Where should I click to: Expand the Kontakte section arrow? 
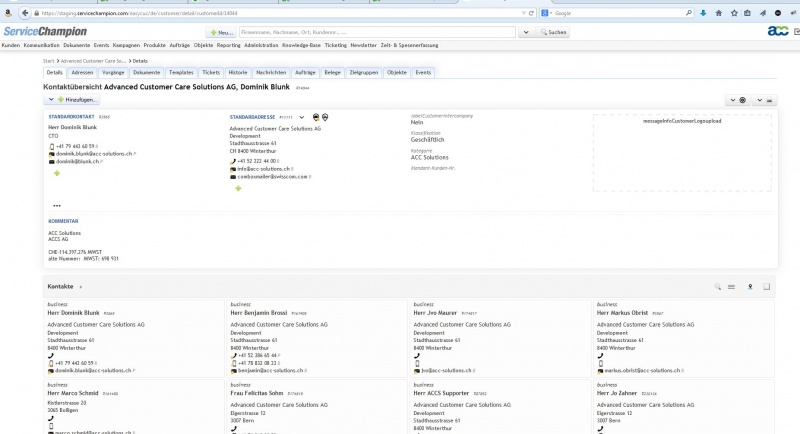tap(81, 287)
